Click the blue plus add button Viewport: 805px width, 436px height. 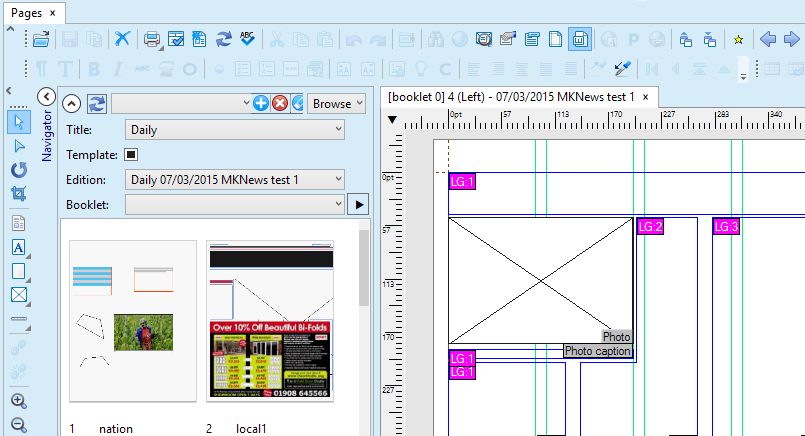tap(261, 104)
